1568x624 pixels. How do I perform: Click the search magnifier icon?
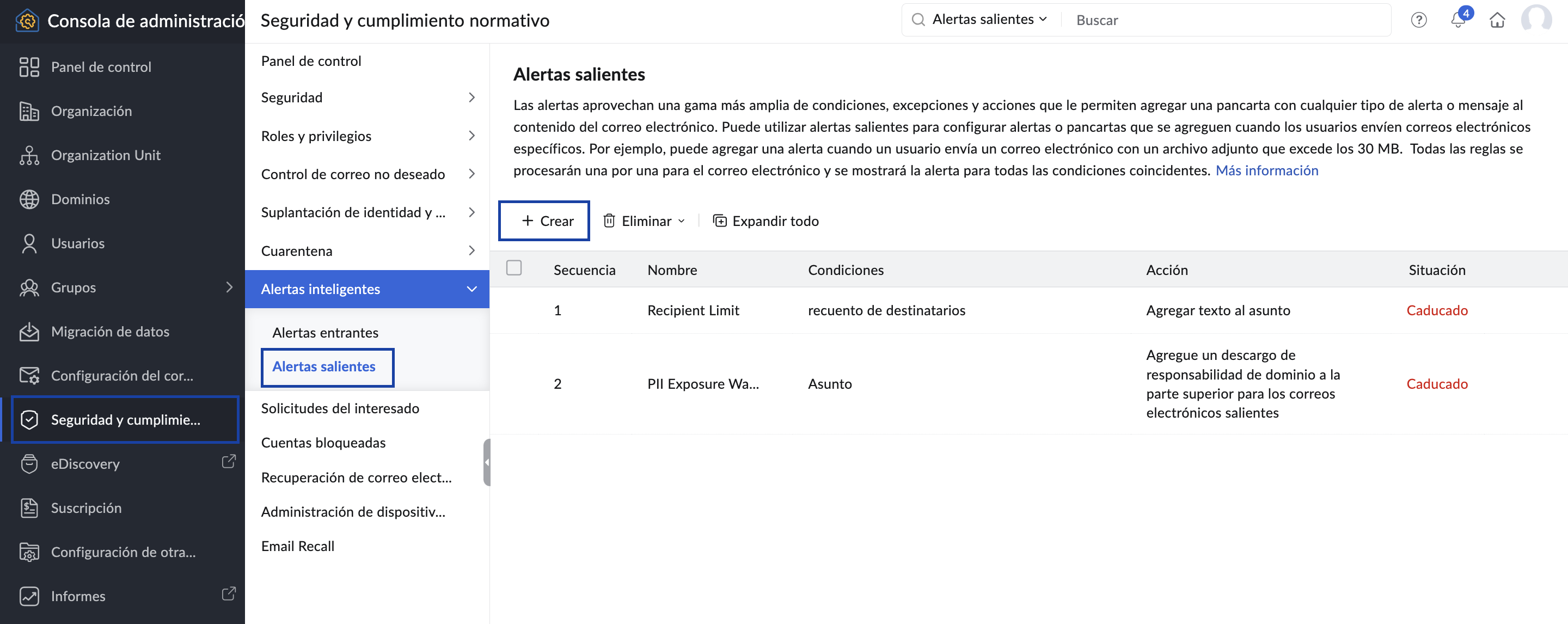[x=918, y=20]
